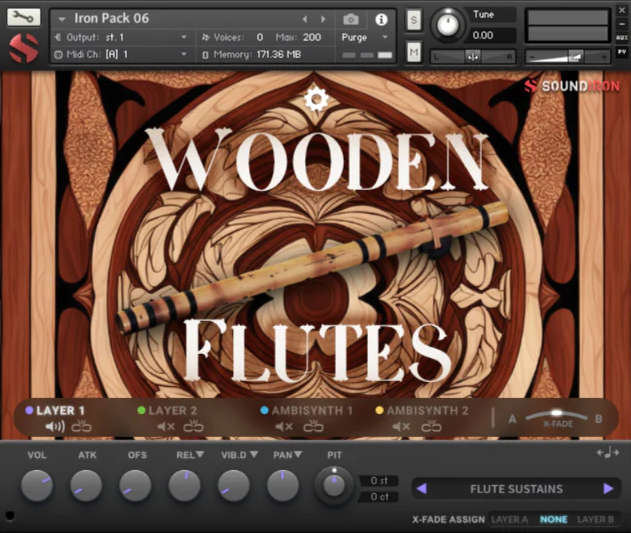
Task: Unmute Layer 2 using its speaker icon
Action: [166, 427]
